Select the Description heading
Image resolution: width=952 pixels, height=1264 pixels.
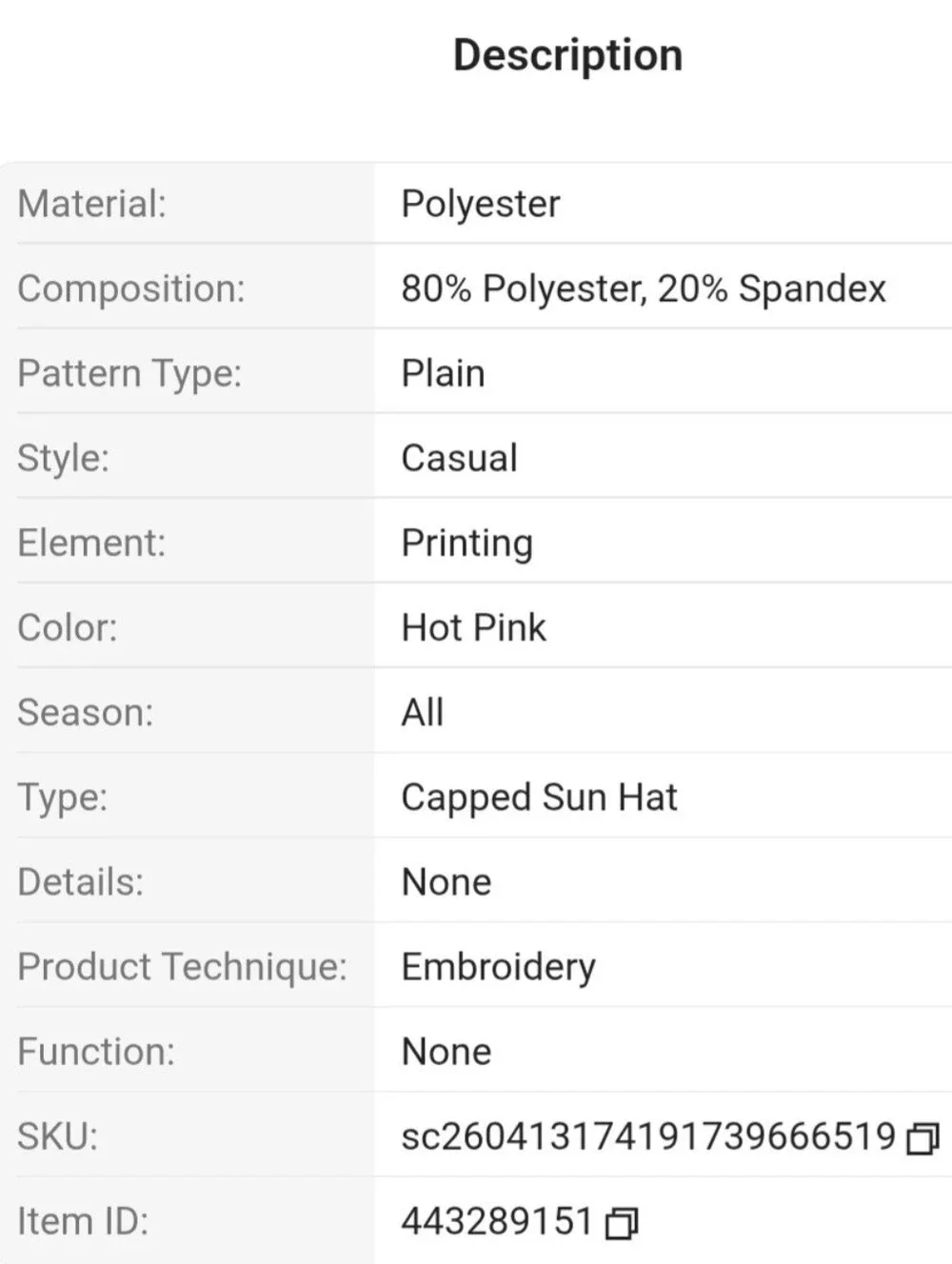click(568, 55)
